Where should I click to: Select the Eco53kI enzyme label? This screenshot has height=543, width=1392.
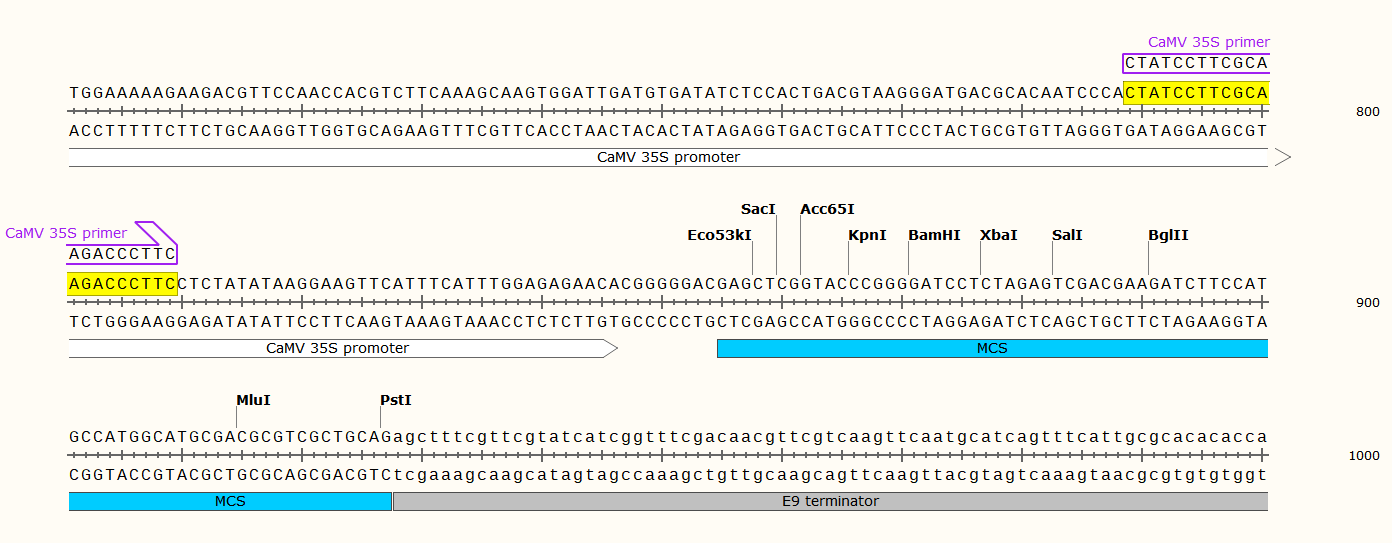[719, 235]
